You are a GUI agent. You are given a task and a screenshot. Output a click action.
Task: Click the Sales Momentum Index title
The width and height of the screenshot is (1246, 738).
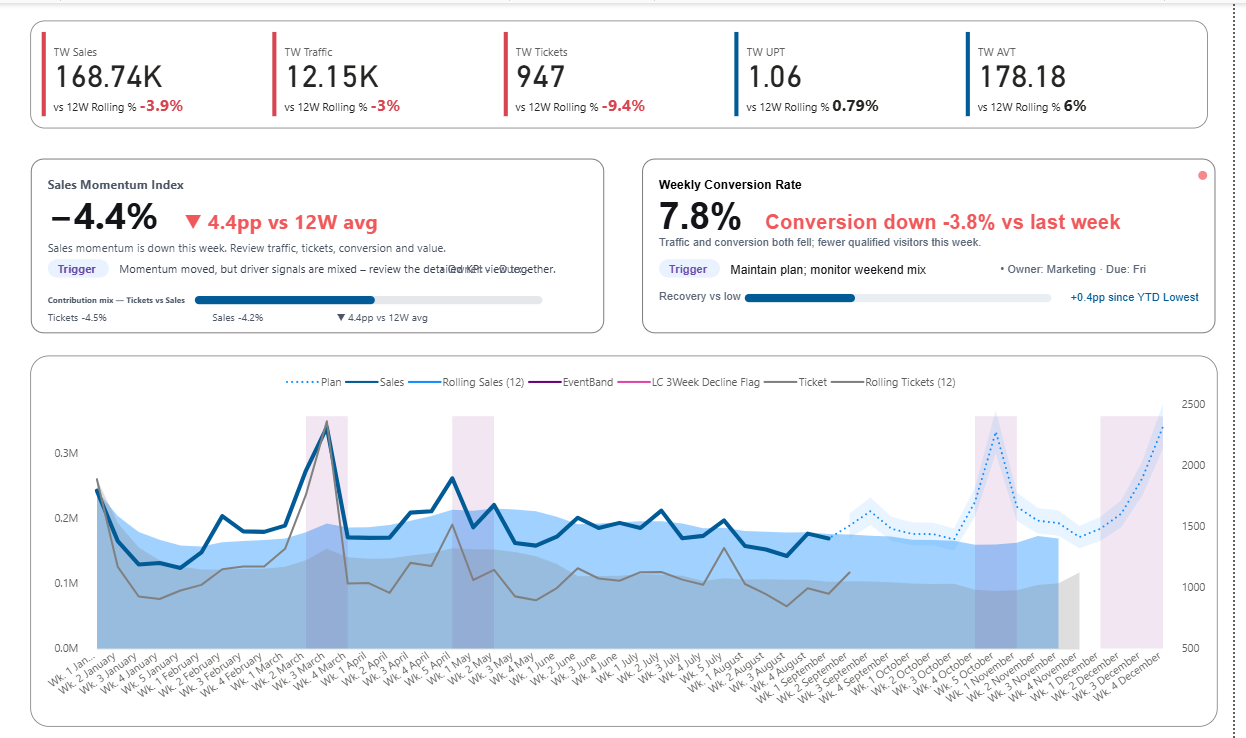pyautogui.click(x=116, y=185)
